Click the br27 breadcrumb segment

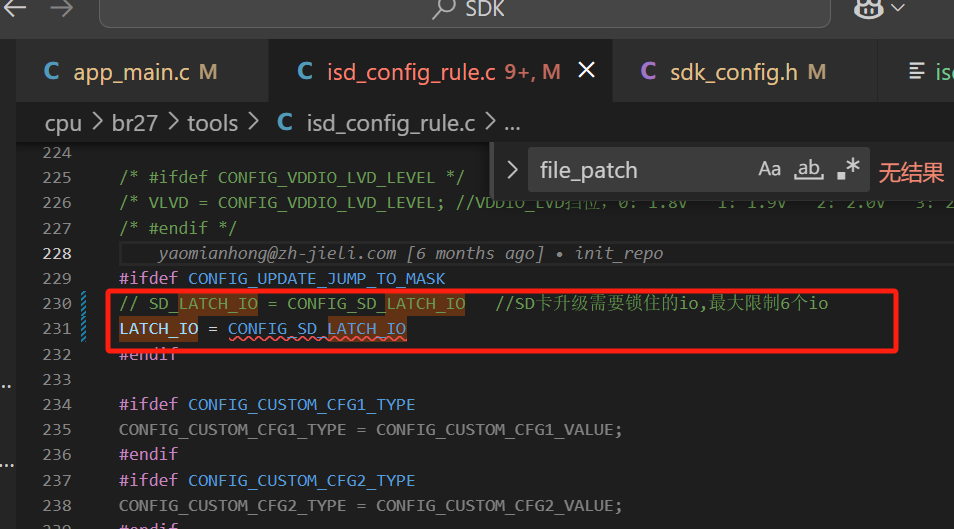134,124
